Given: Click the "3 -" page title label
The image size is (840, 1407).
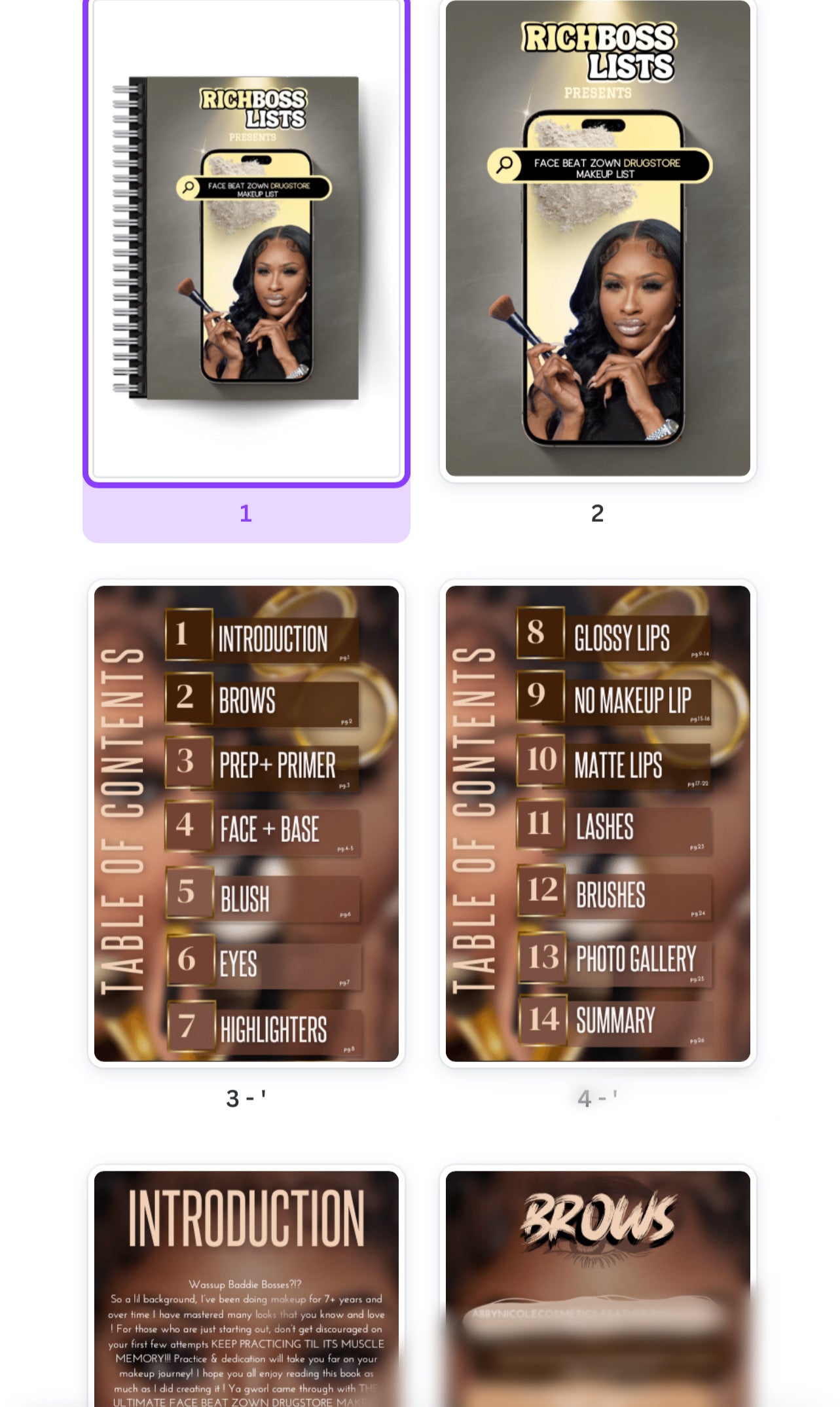Looking at the screenshot, I should (246, 1098).
